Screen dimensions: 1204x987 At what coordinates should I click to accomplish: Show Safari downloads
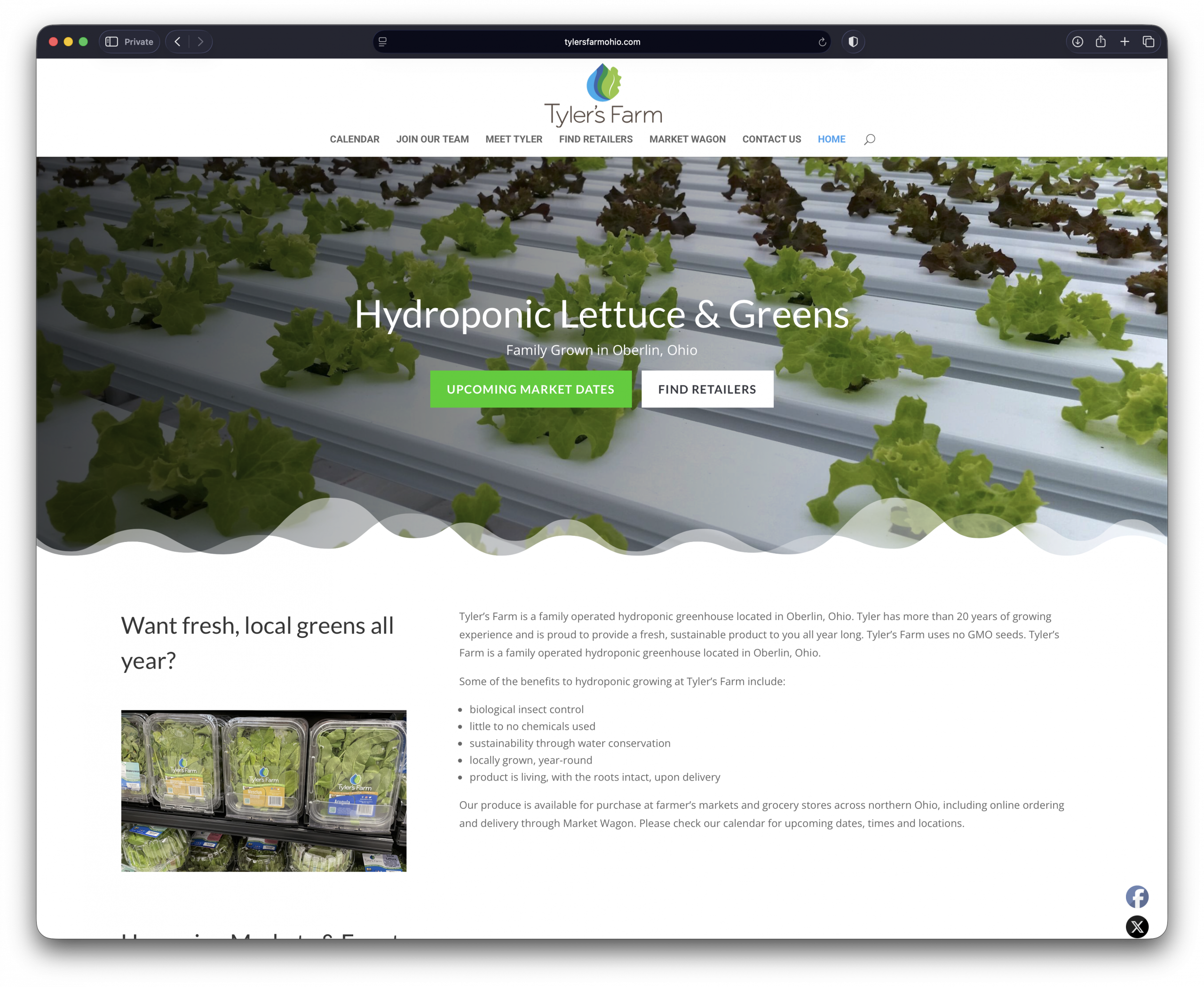pos(1077,41)
